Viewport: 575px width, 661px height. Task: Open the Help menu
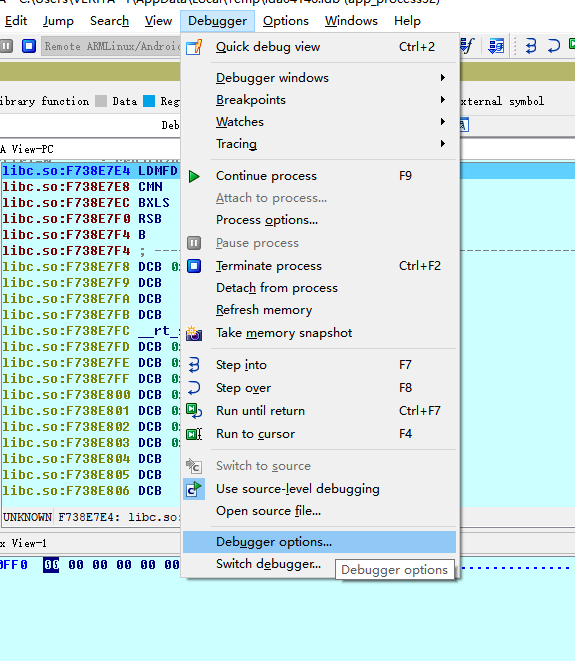(x=407, y=21)
